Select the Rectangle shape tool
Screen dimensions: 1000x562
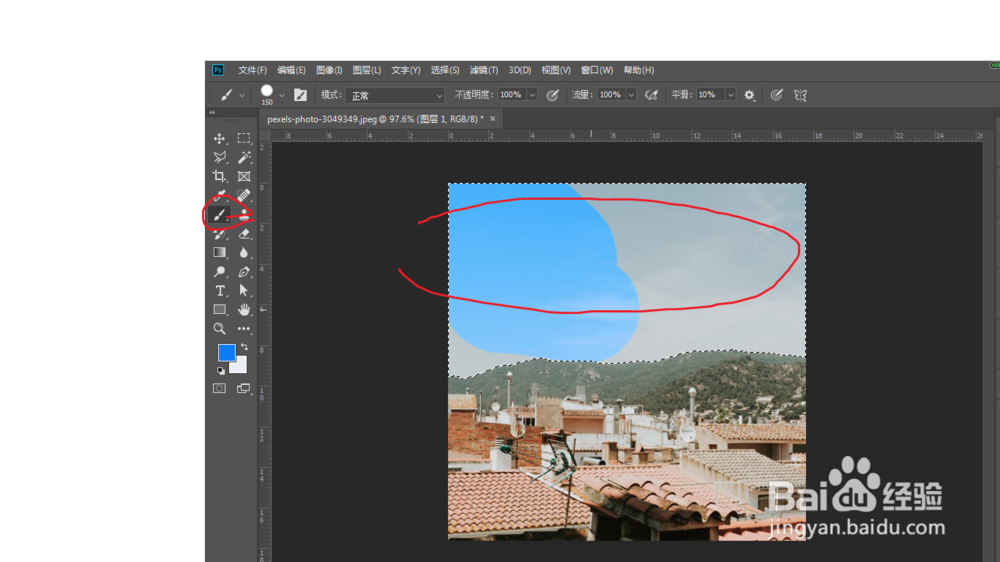click(x=219, y=310)
